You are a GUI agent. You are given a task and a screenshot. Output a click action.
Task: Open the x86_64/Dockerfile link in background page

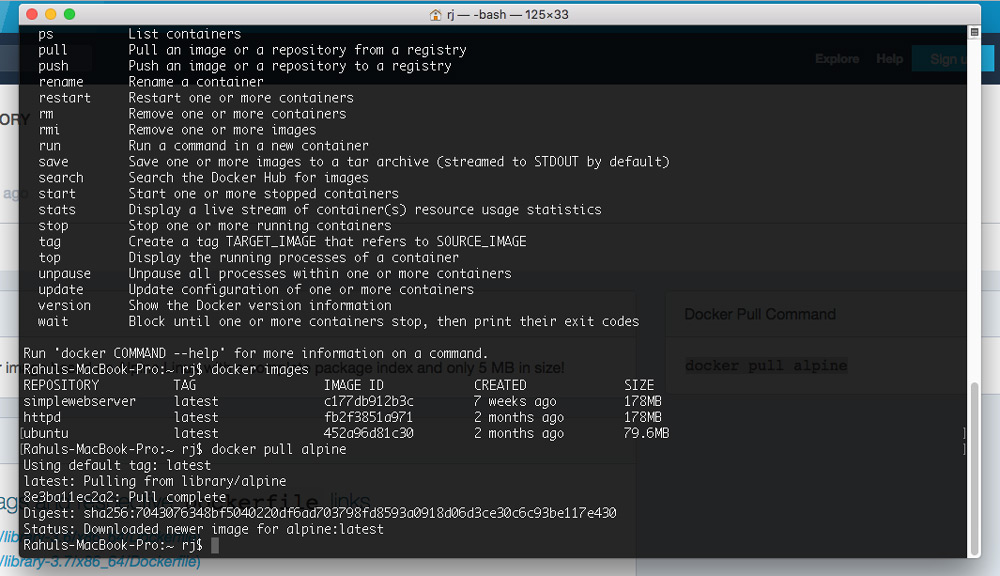[100, 563]
